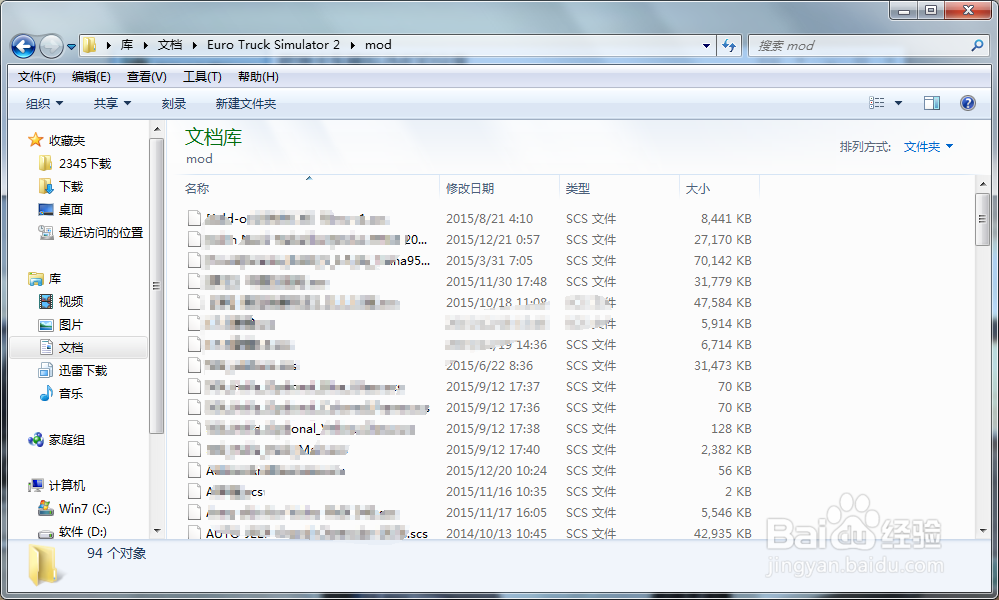Screen dimensions: 999x600
Task: Sort files by the 修改日期 column header
Action: tap(470, 189)
